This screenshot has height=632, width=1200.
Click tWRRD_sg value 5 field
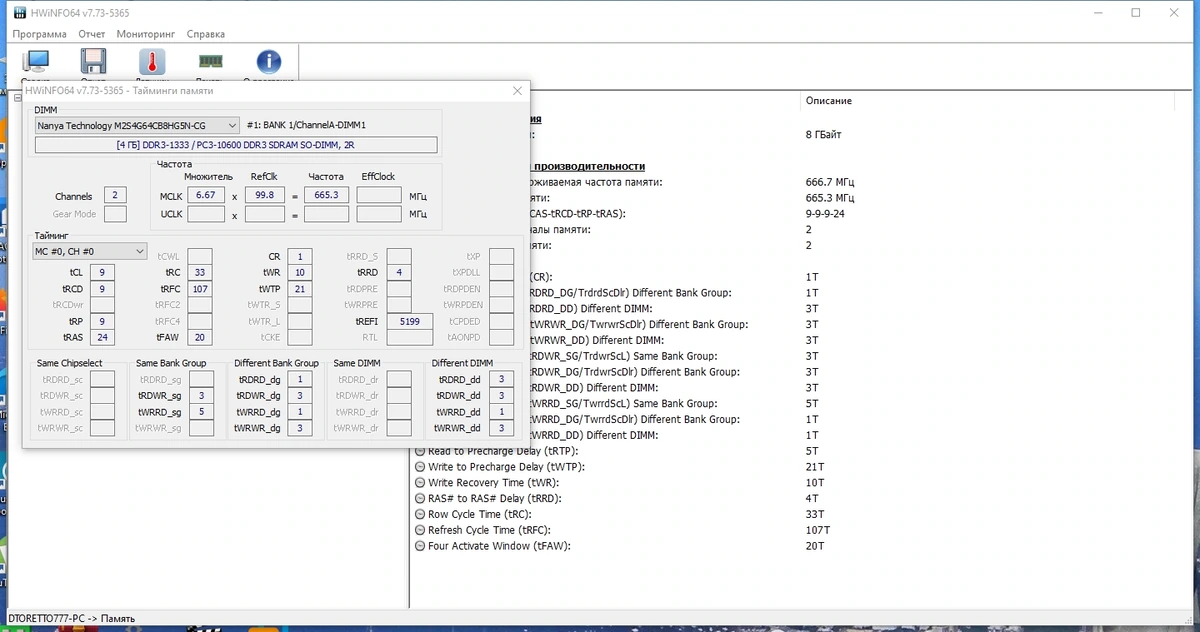click(201, 412)
